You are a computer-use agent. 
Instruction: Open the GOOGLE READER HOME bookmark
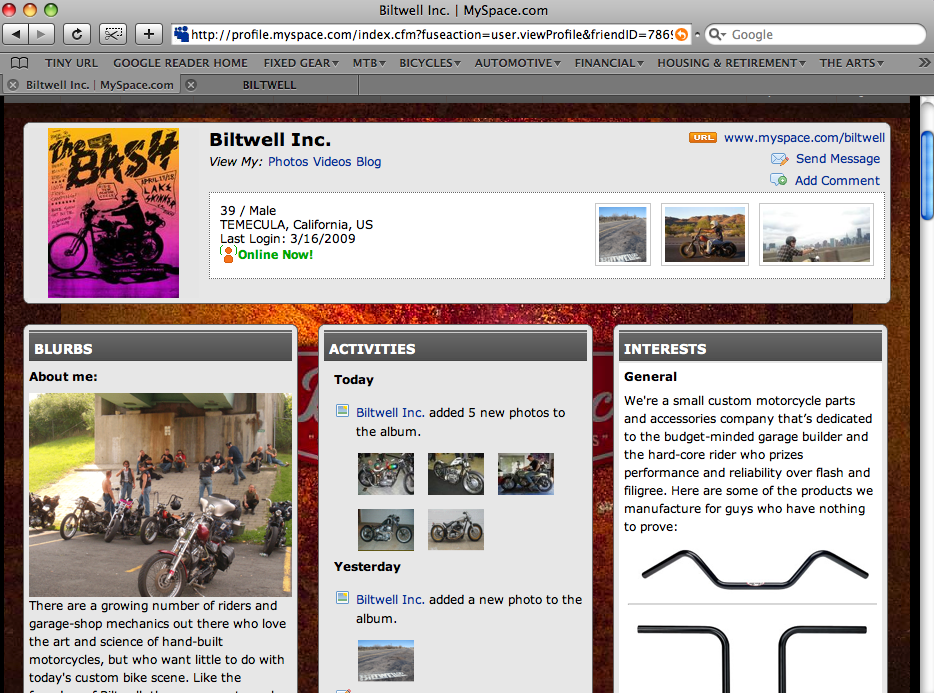coord(180,63)
